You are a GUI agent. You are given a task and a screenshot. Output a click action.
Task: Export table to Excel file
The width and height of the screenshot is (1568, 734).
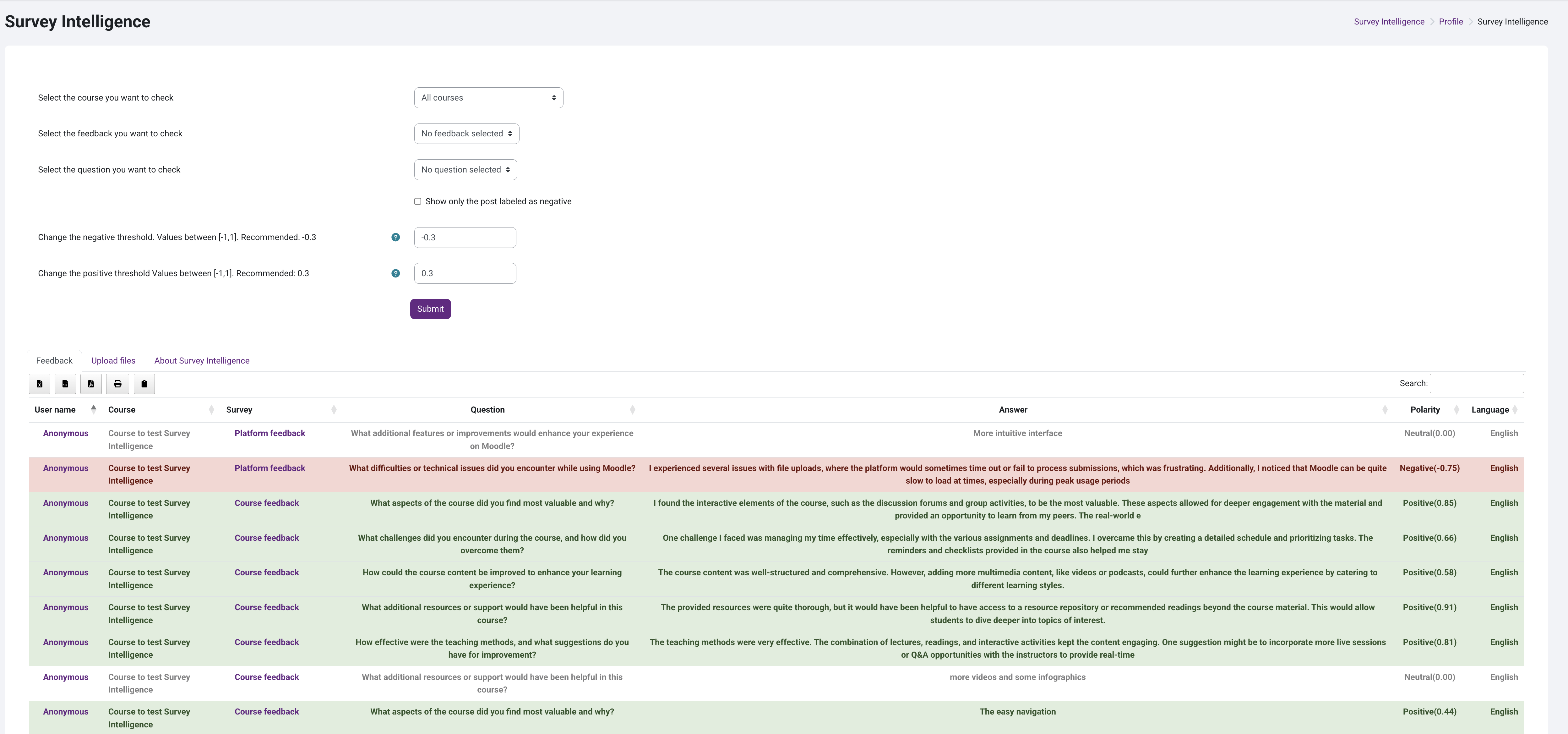click(x=40, y=384)
